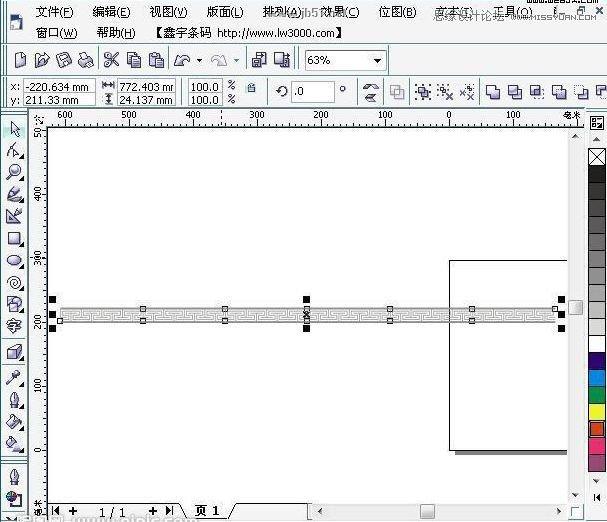607x522 pixels.
Task: Go to first page button
Action: click(55, 511)
